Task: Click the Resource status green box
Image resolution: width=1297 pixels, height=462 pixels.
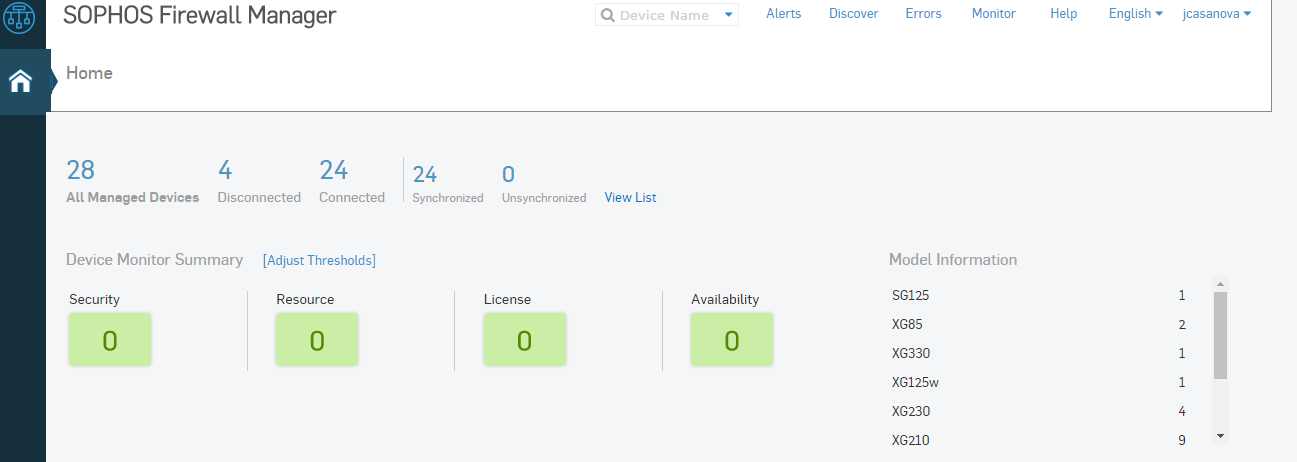Action: (317, 340)
